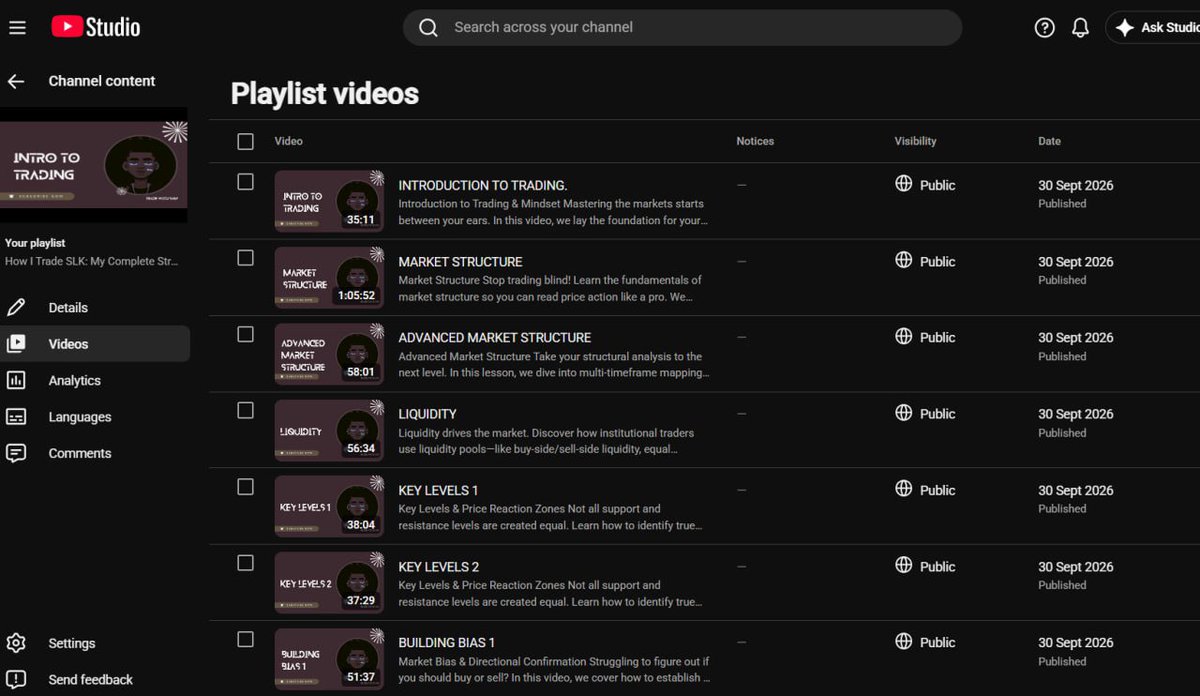1200x696 pixels.
Task: Check the MARKET STRUCTURE video checkbox
Action: (245, 258)
